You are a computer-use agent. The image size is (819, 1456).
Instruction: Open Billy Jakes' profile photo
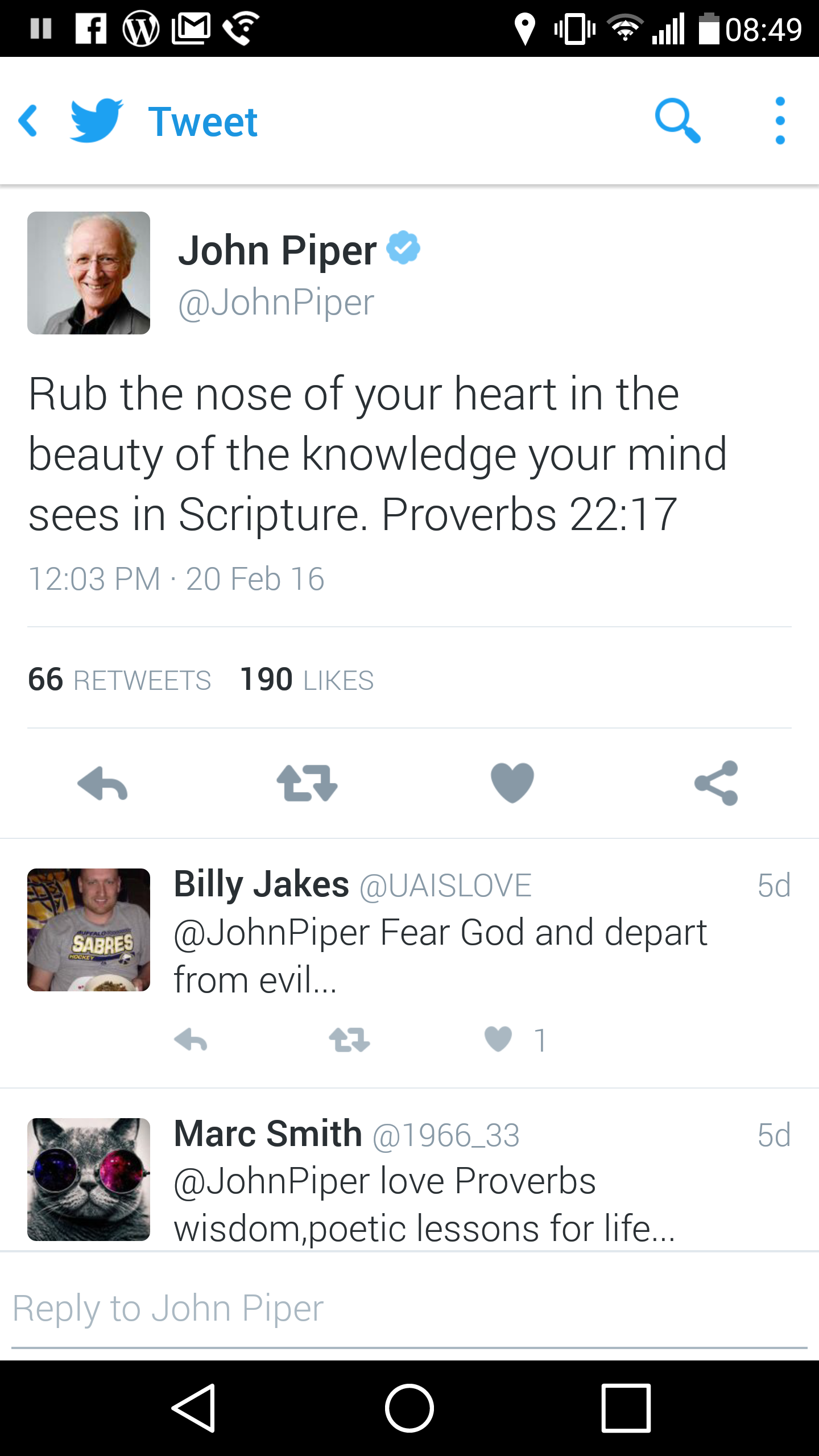tap(89, 930)
